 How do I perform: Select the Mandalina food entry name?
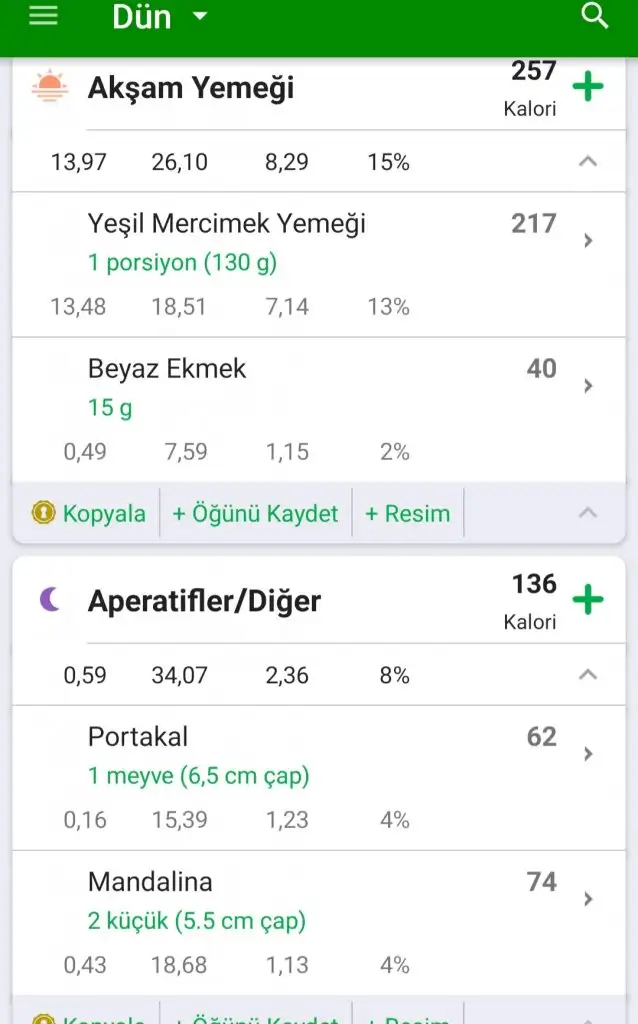[150, 882]
